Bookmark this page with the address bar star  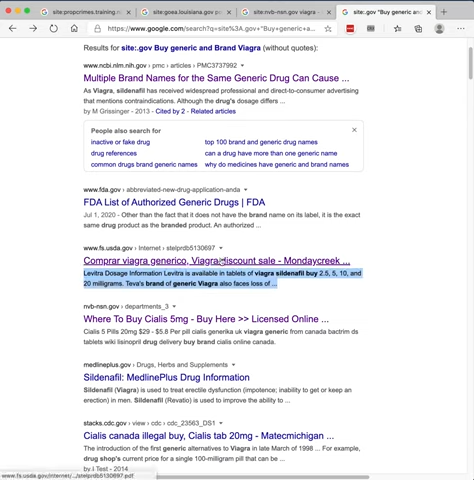[x=328, y=29]
